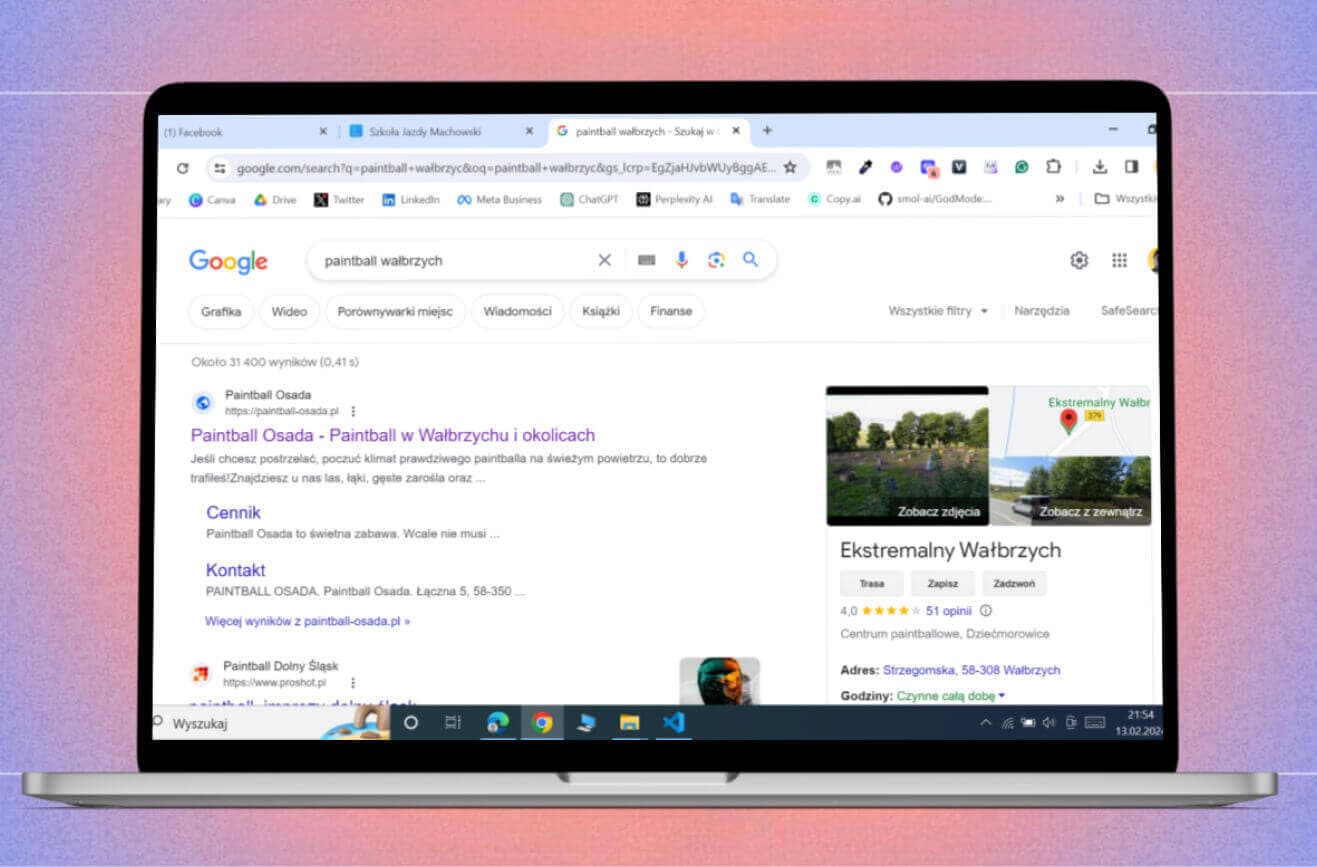Viewport: 1317px width, 867px height.
Task: Open the eyedropper color picker extension
Action: (x=865, y=167)
